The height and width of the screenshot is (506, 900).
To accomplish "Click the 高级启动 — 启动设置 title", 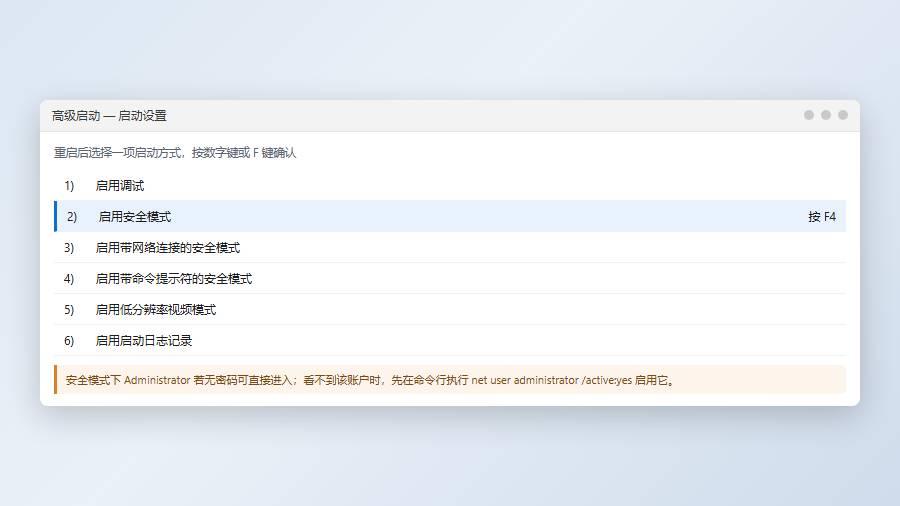I will (x=109, y=116).
